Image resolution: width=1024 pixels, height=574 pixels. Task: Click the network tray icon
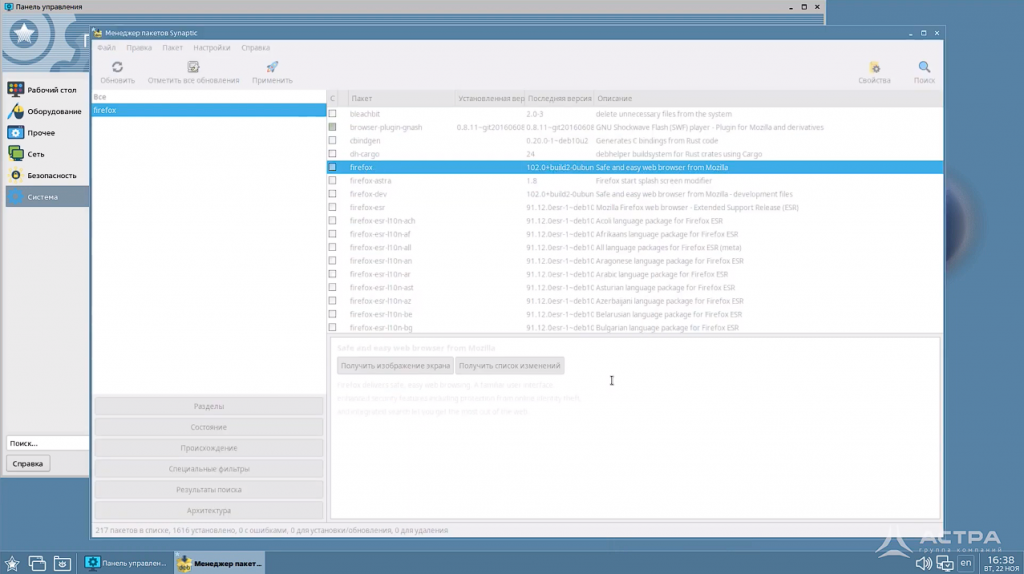[x=944, y=563]
